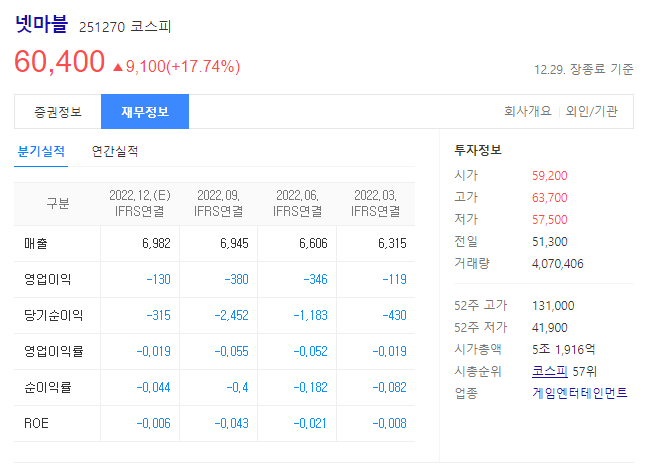Click the 저가 value 57,500

coord(550,219)
